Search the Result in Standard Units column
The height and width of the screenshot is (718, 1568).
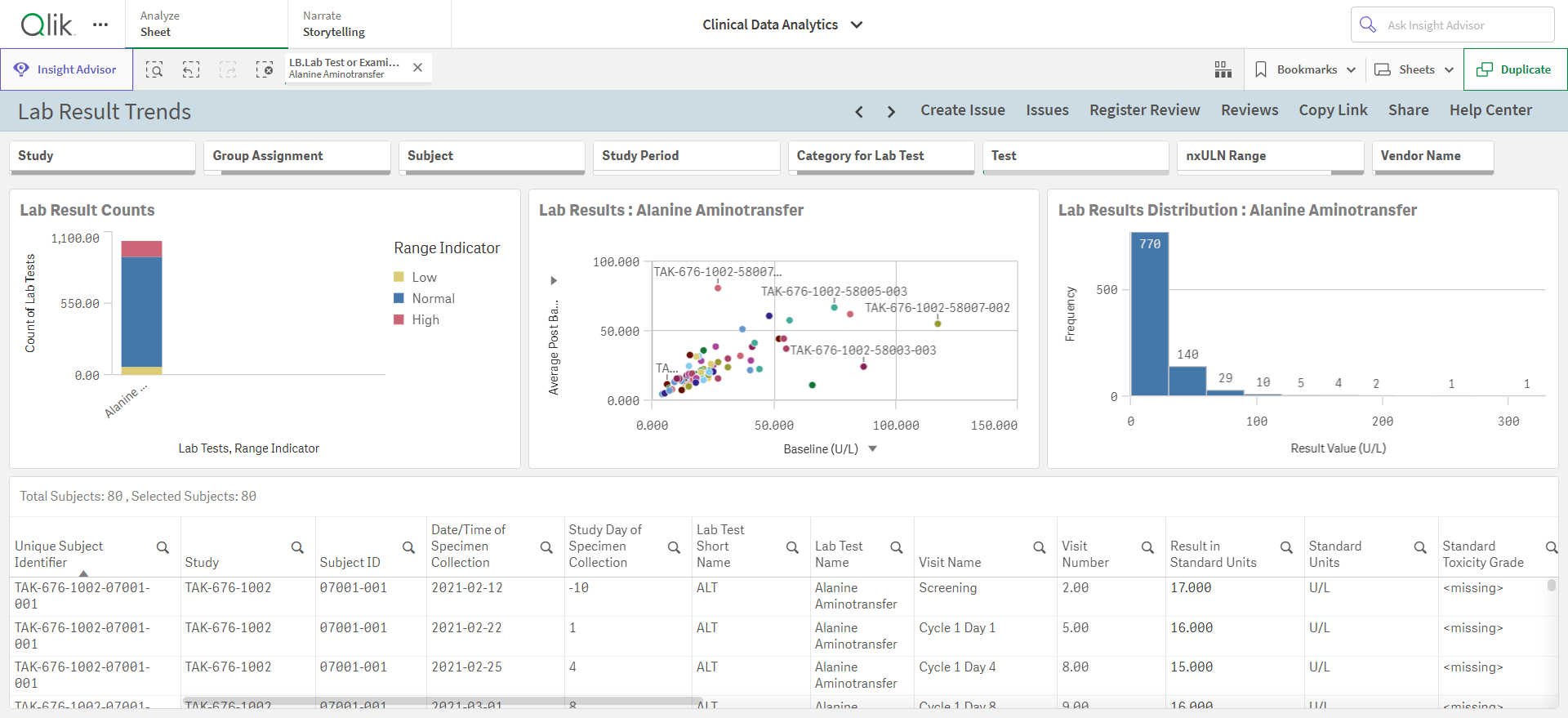(1286, 547)
